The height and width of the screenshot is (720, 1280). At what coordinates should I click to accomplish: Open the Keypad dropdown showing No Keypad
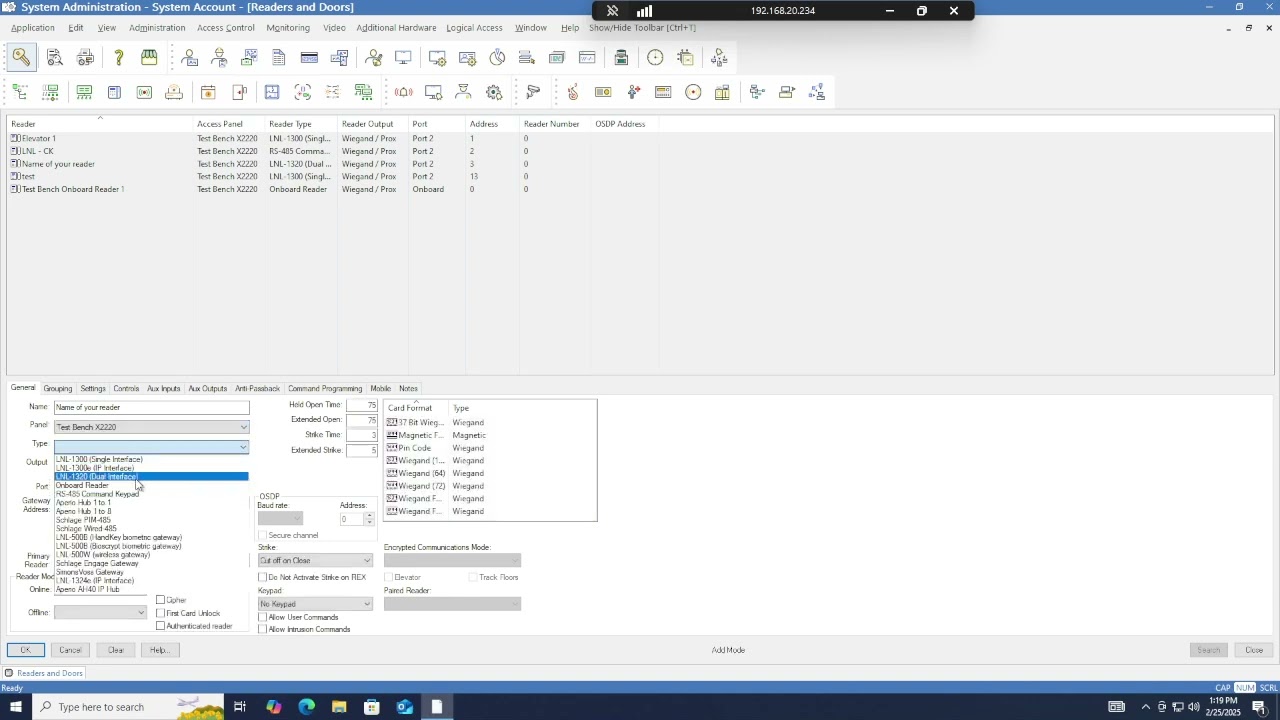coord(315,604)
